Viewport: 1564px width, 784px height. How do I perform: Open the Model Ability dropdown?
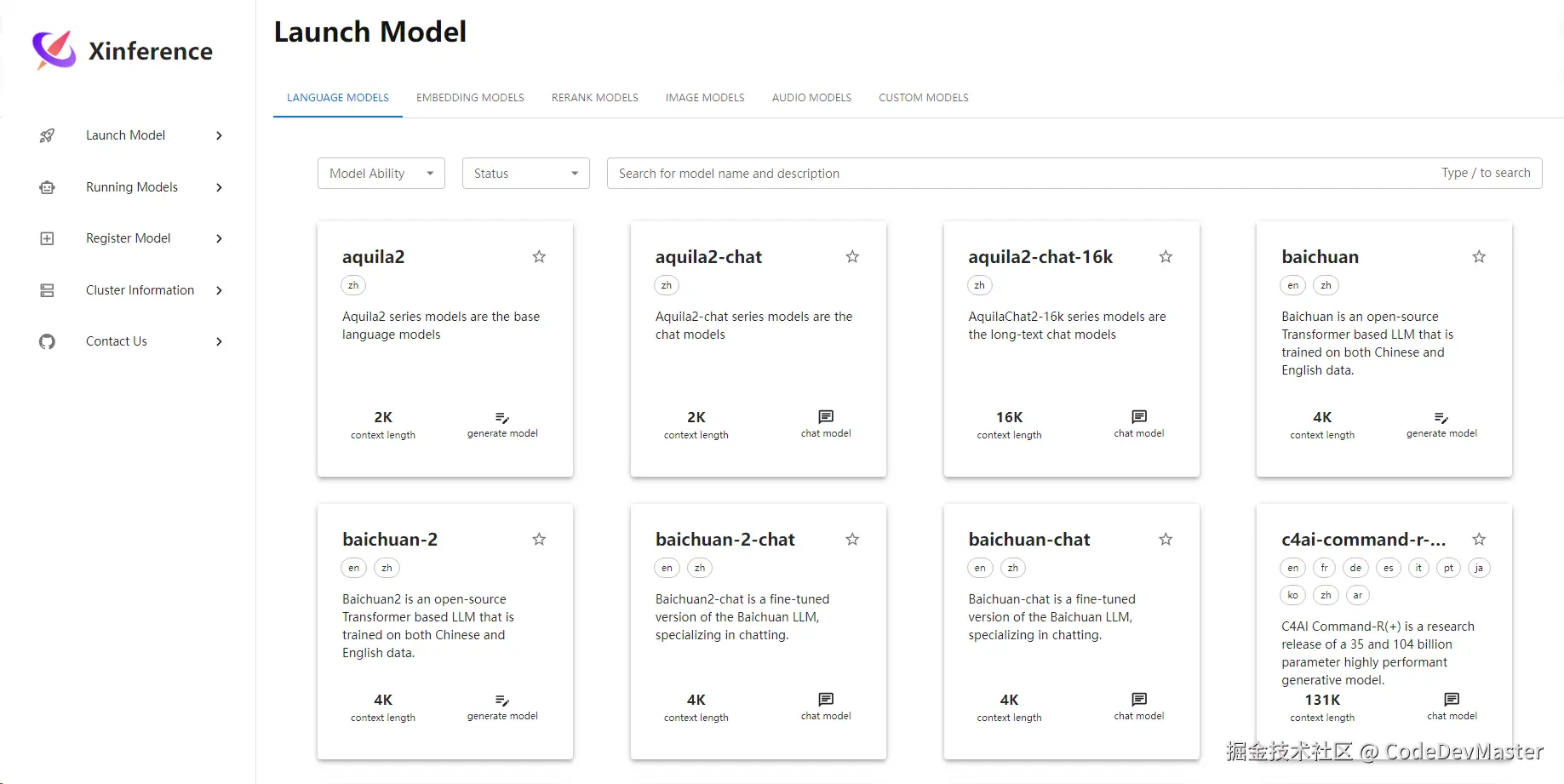click(381, 174)
